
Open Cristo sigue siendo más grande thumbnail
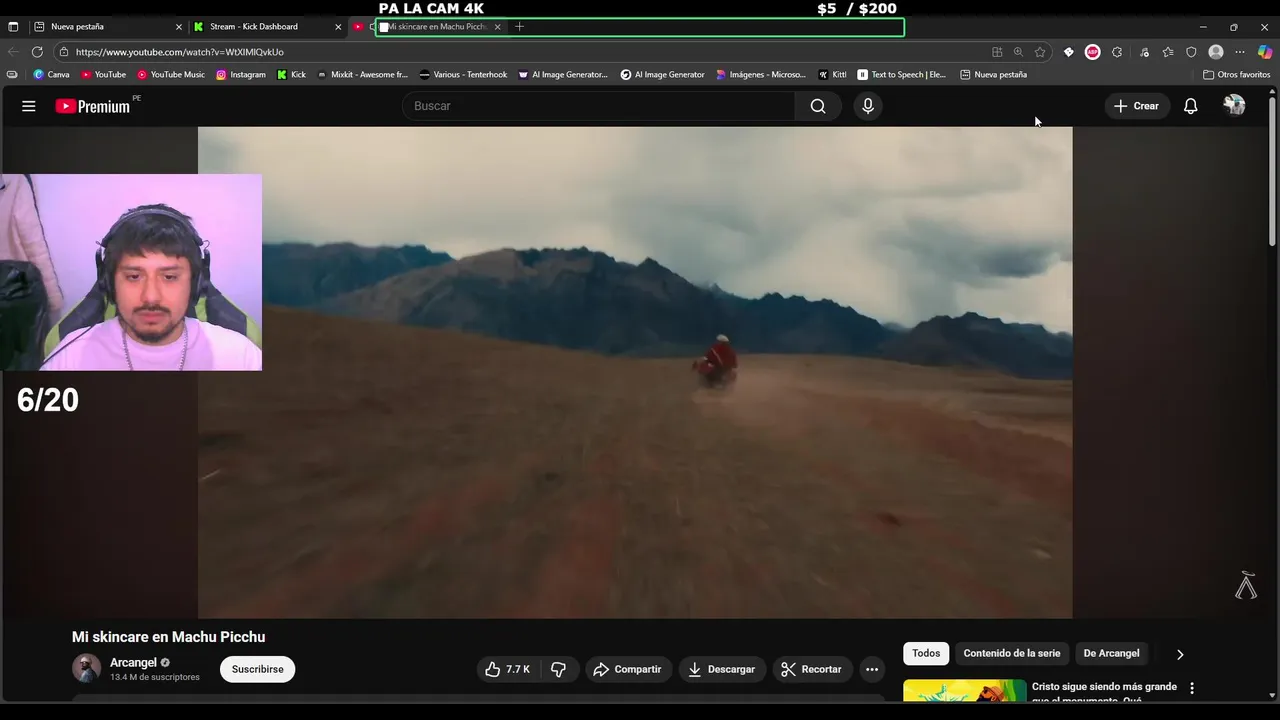[964, 691]
